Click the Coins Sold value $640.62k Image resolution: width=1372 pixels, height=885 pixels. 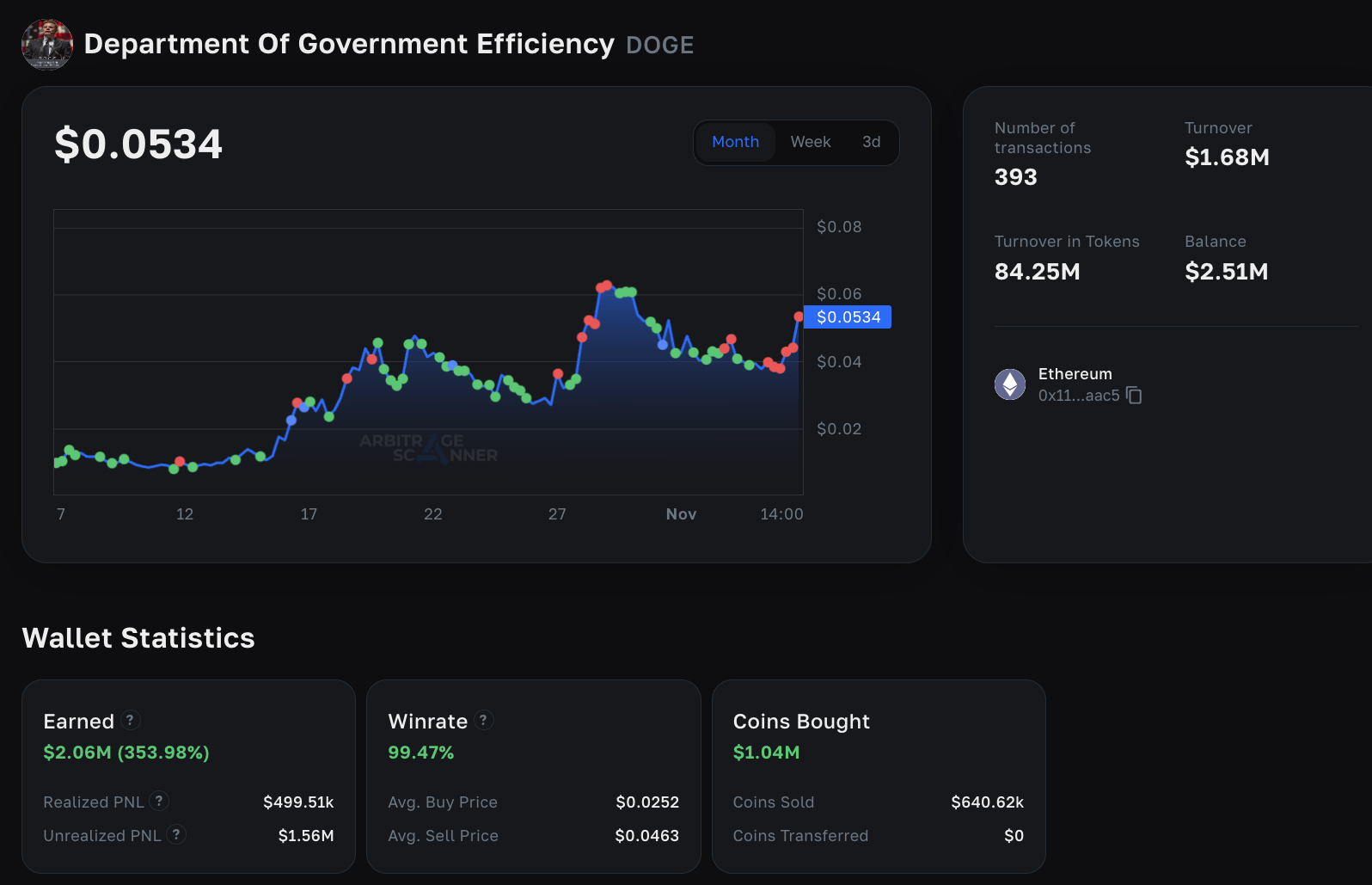[988, 802]
